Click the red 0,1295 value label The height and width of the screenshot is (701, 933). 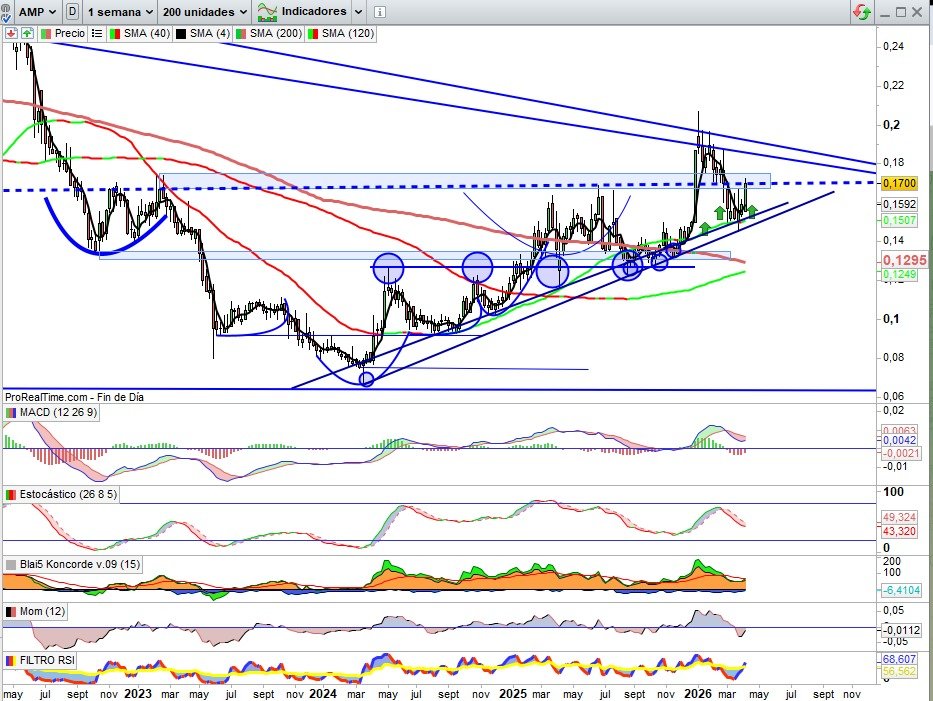(904, 259)
